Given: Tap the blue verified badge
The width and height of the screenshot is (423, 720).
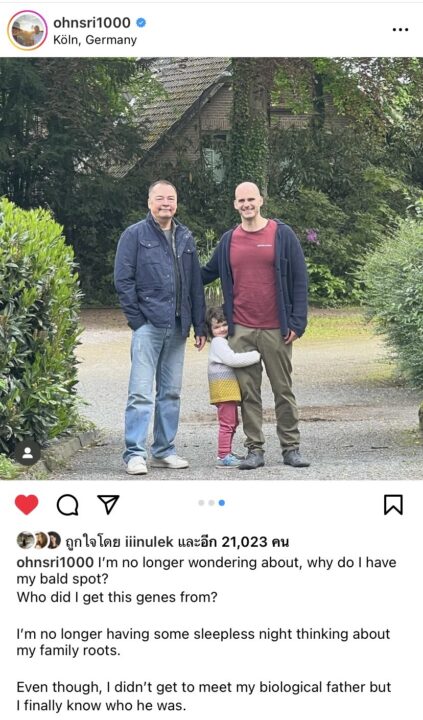Looking at the screenshot, I should coord(141,22).
